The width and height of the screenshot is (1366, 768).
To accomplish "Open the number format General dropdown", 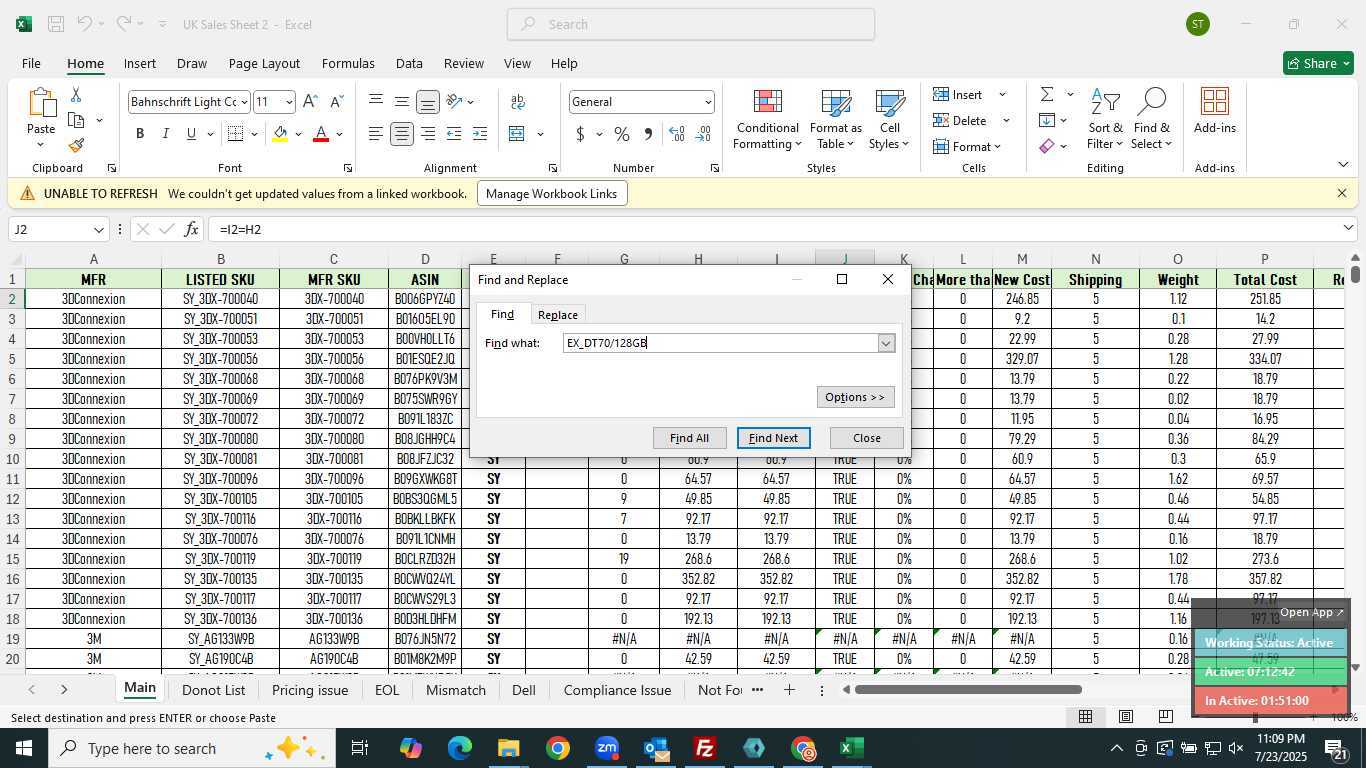I will coord(708,102).
